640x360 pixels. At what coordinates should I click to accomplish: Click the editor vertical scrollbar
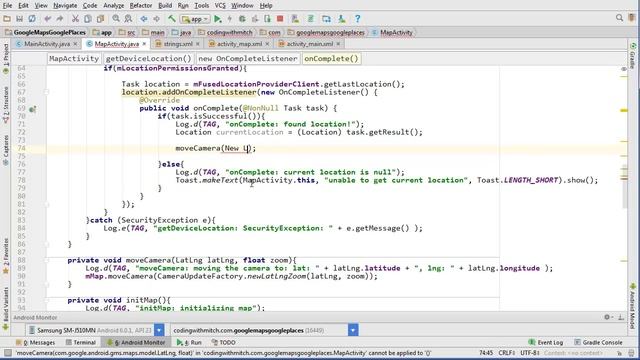(624, 187)
